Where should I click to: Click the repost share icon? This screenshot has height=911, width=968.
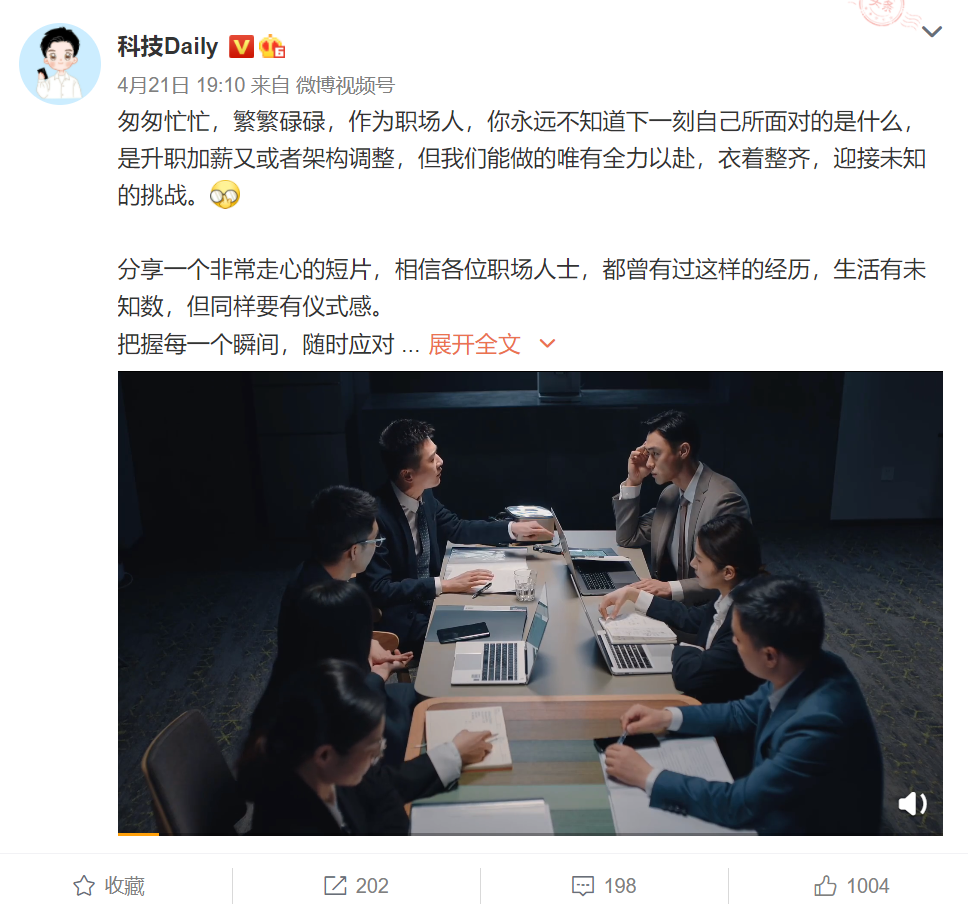[x=335, y=886]
